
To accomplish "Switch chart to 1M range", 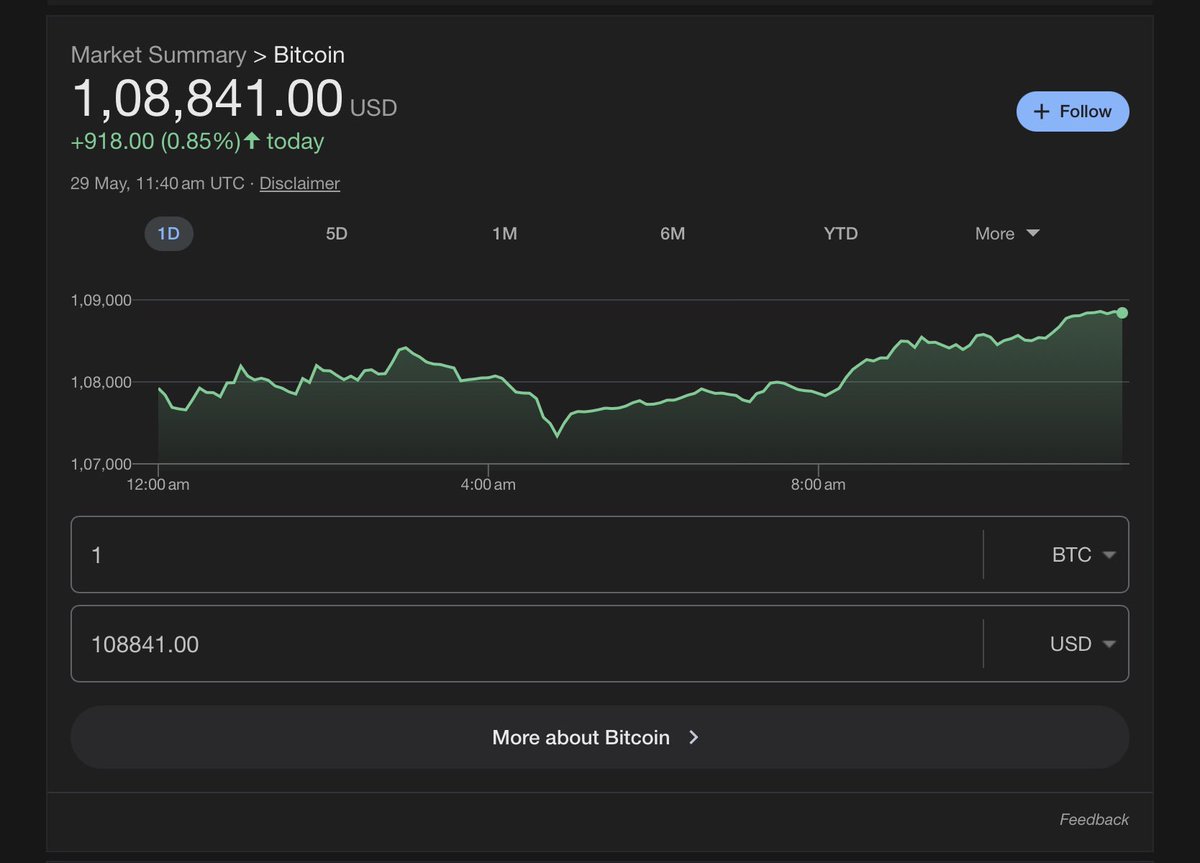I will pyautogui.click(x=504, y=234).
